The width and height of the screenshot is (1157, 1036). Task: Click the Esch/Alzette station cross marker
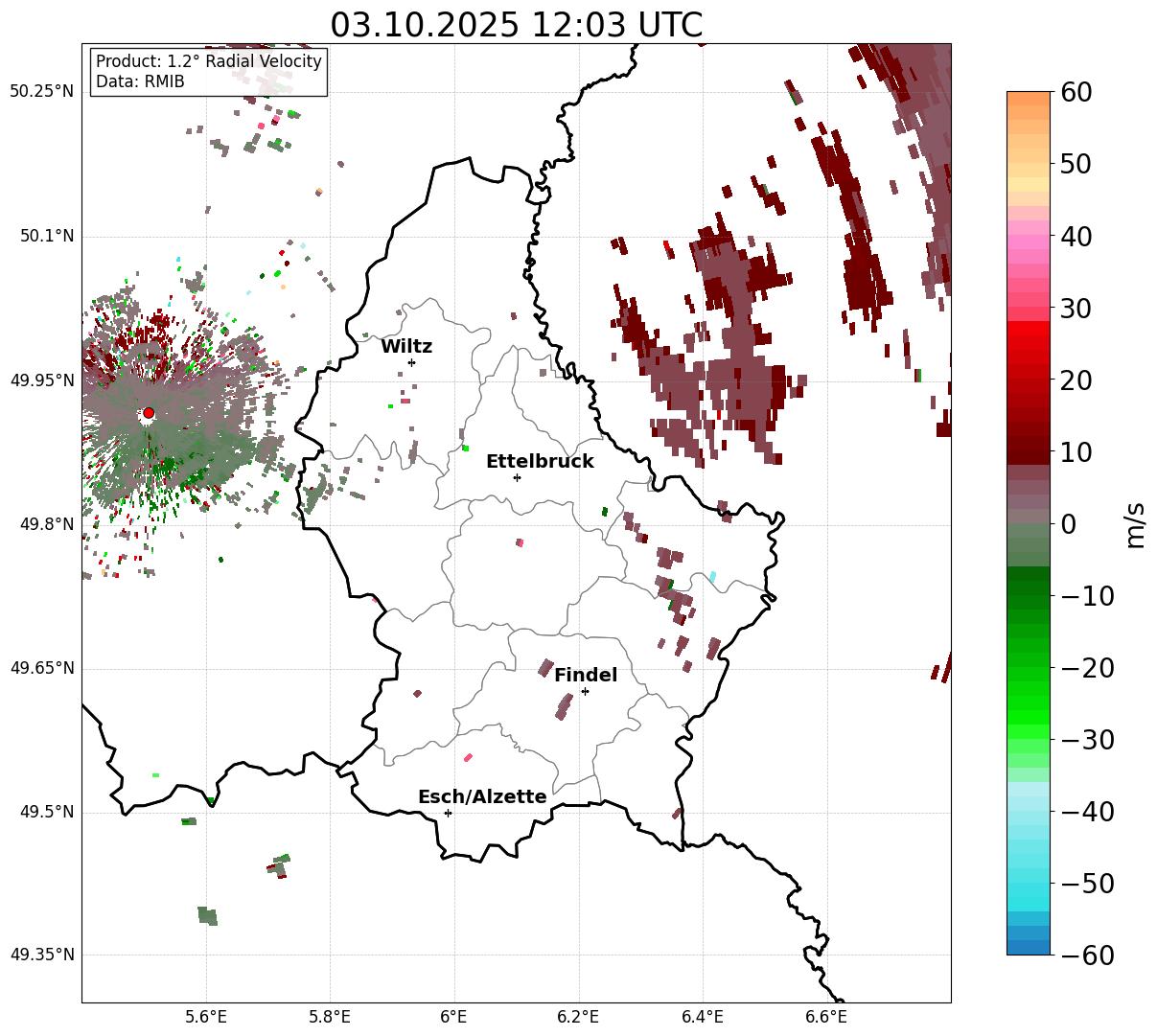coord(448,813)
